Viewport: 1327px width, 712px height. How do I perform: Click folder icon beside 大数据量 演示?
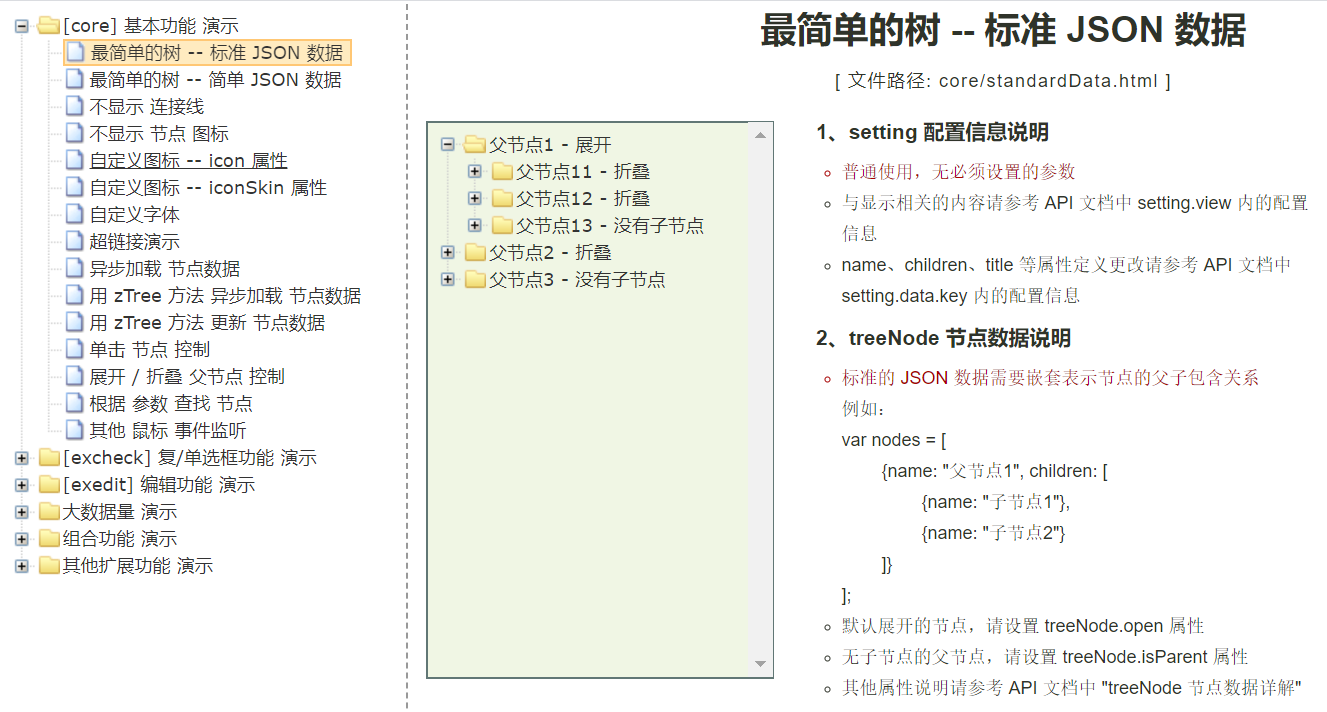[x=48, y=512]
